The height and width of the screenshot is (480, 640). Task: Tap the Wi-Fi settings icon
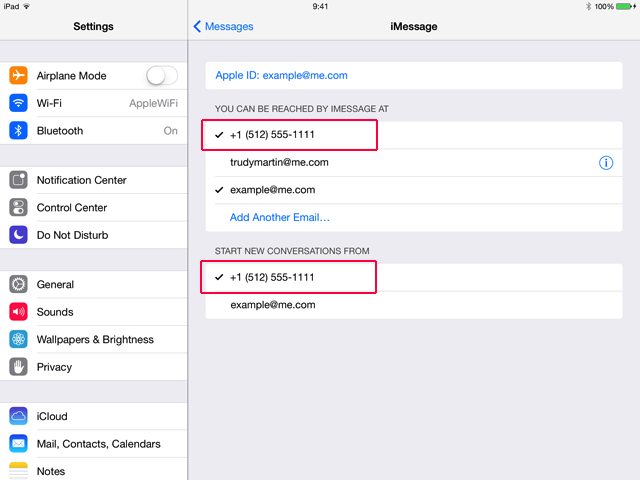pos(18,103)
